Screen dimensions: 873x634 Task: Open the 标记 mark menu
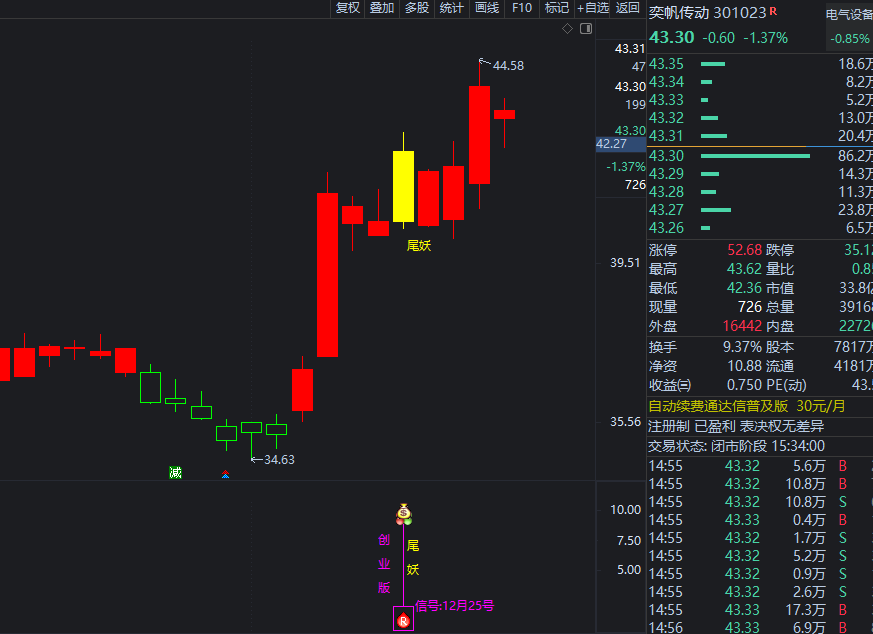tap(556, 8)
